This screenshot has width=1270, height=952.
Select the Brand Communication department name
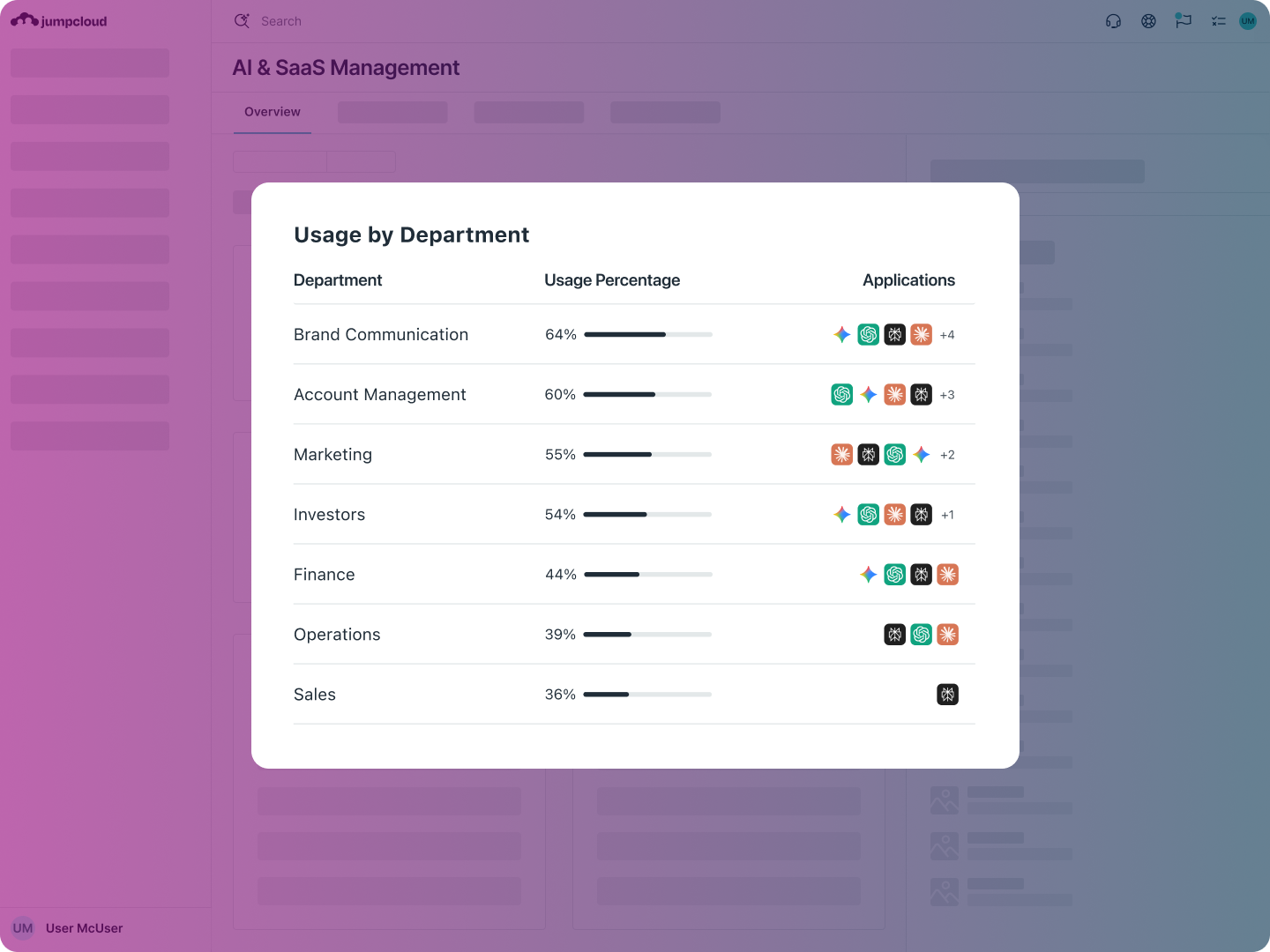[381, 335]
